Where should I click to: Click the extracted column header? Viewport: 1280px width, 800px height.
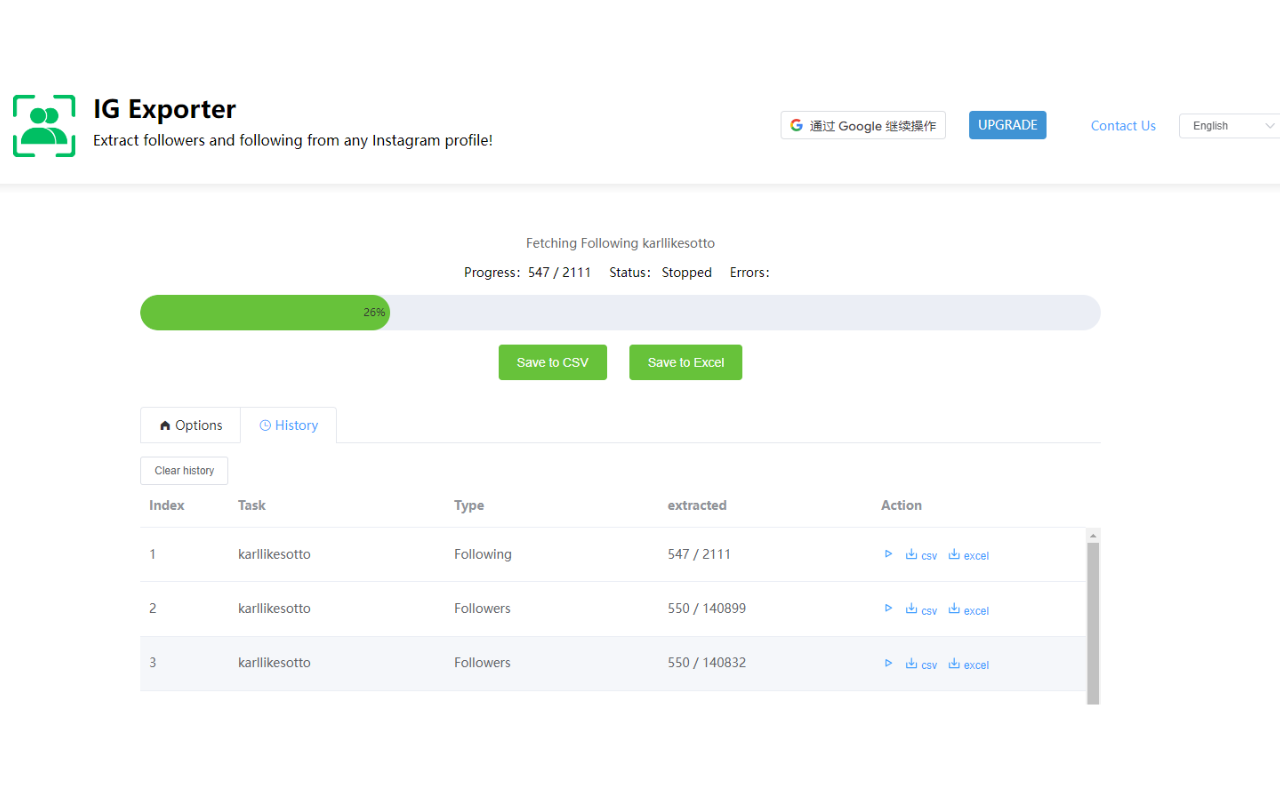(697, 505)
